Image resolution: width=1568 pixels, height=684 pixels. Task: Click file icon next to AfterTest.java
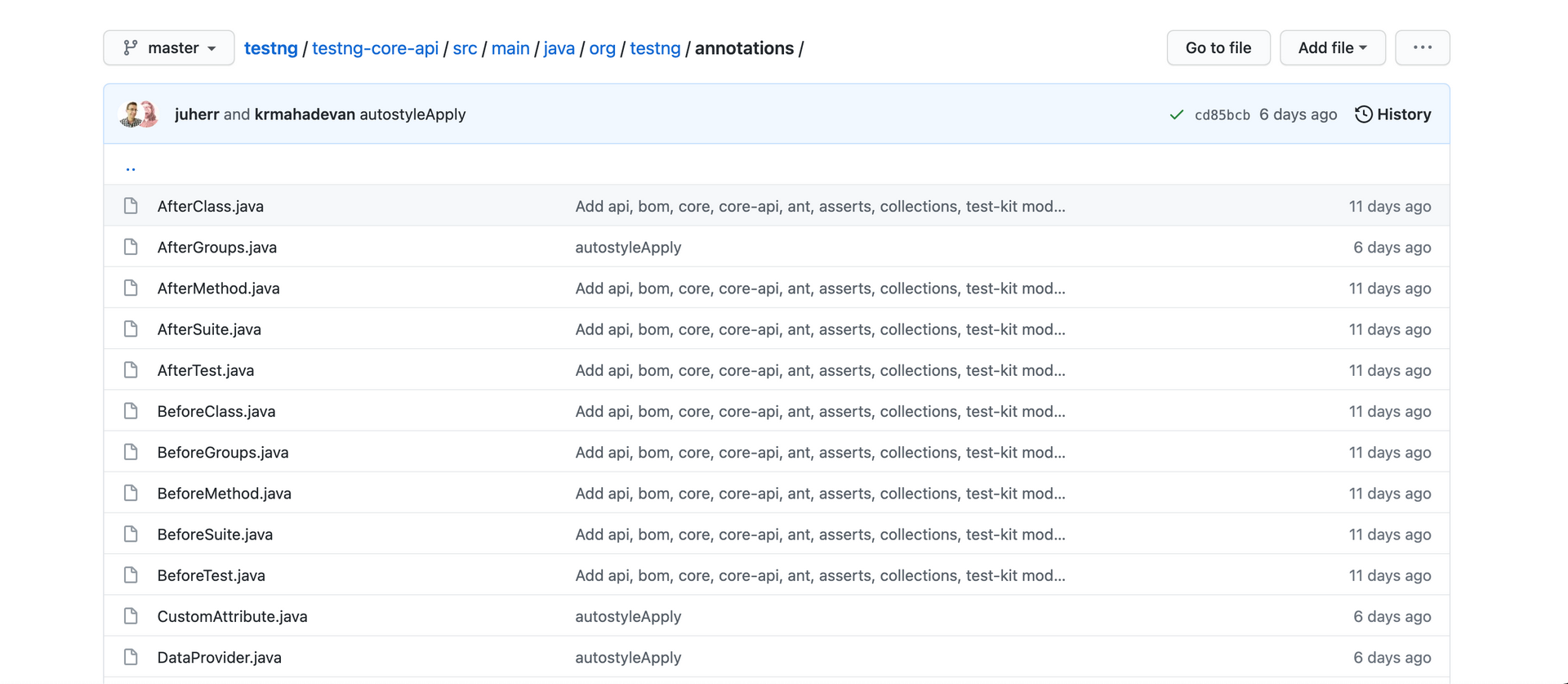click(x=131, y=369)
